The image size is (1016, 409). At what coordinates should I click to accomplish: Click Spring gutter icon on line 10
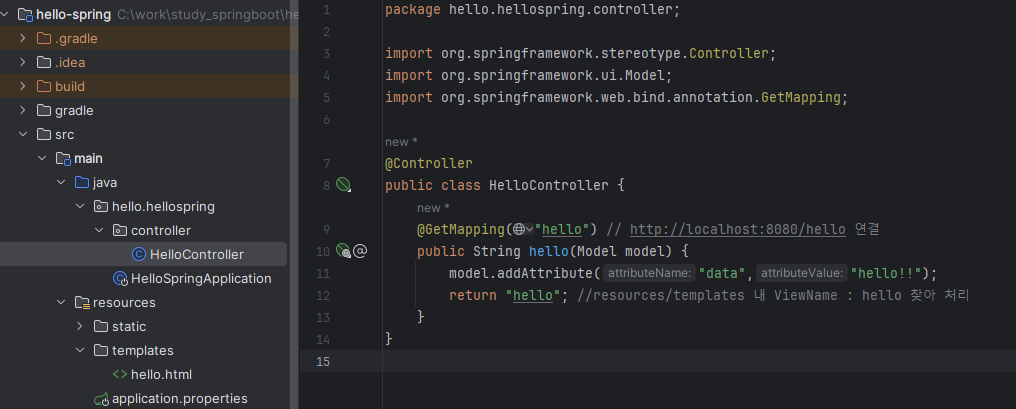tap(343, 251)
